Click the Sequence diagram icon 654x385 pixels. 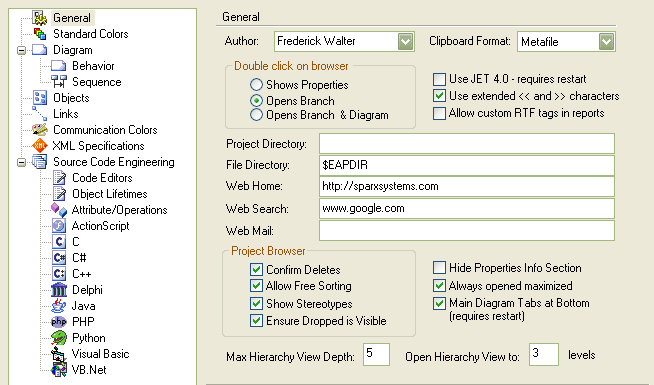(x=59, y=82)
